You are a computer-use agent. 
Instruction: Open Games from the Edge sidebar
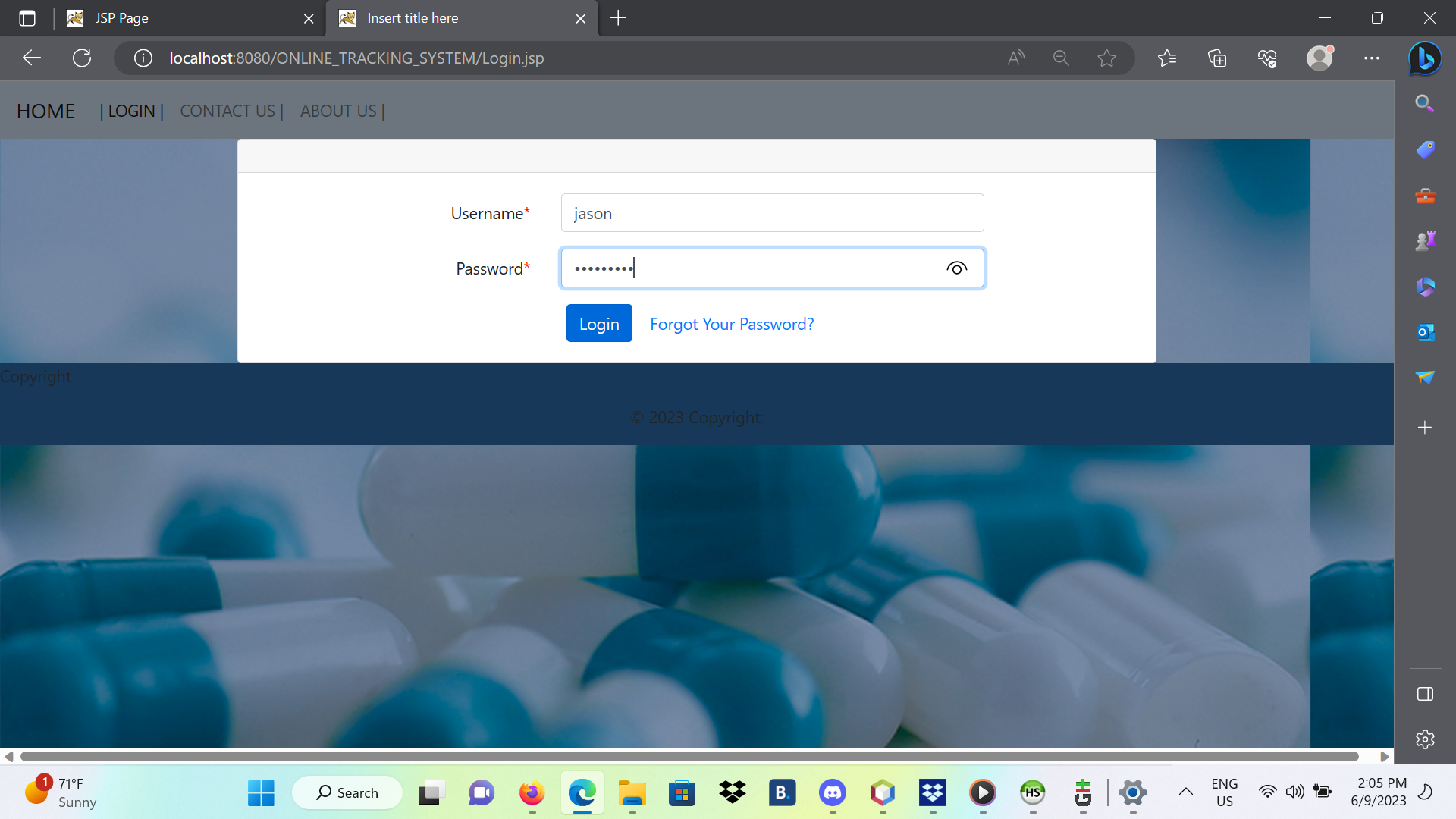click(x=1424, y=240)
